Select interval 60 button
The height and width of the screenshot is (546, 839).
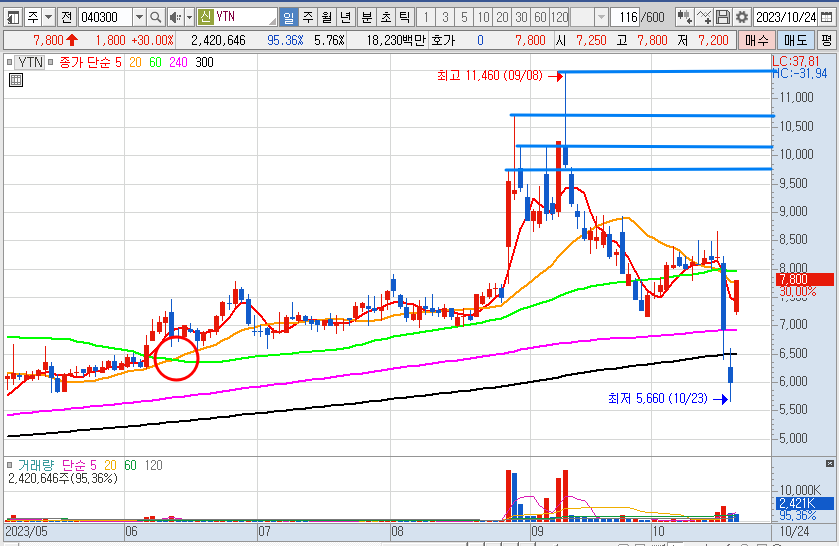pyautogui.click(x=540, y=18)
